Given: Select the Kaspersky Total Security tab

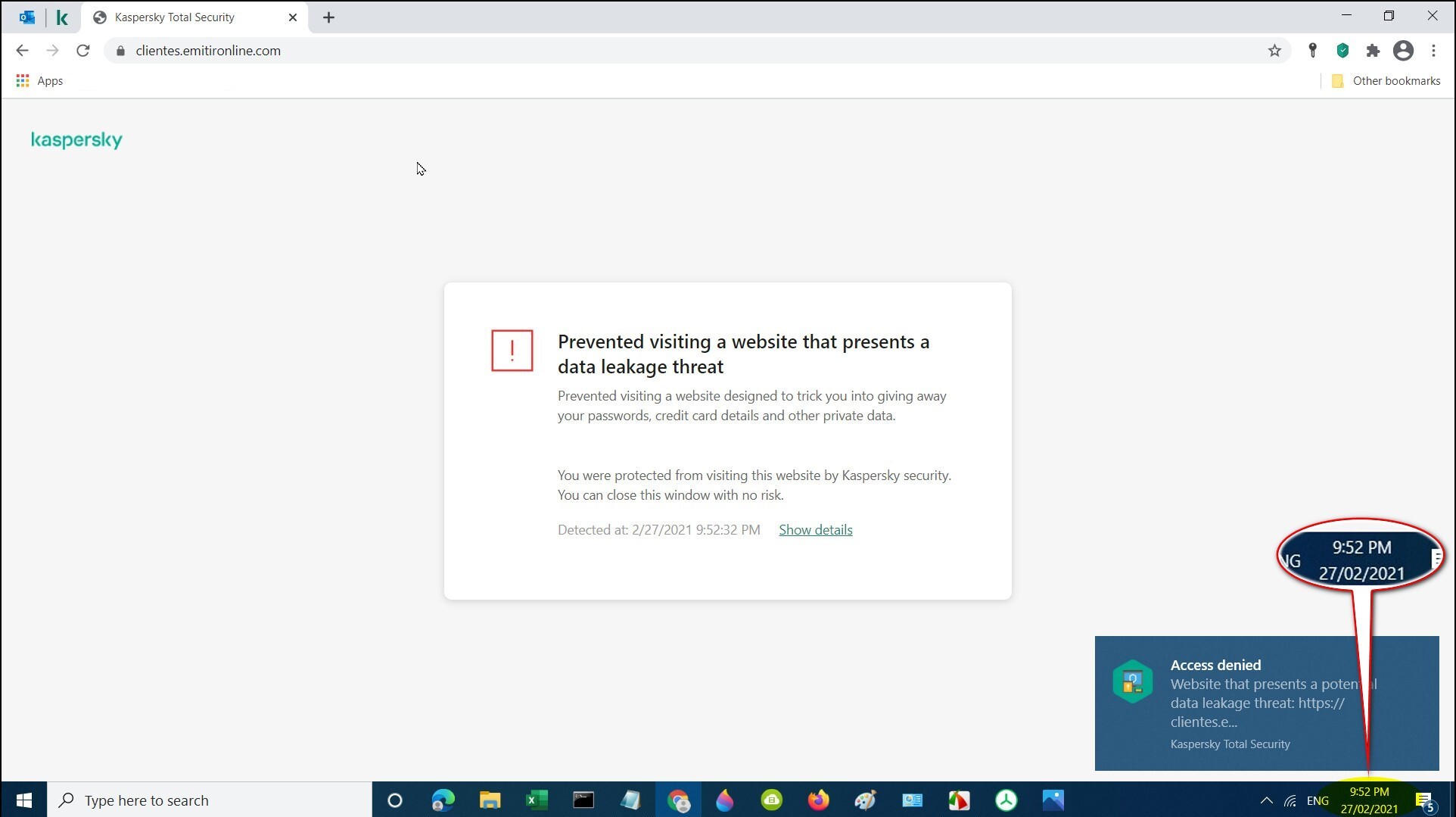Looking at the screenshot, I should point(194,17).
